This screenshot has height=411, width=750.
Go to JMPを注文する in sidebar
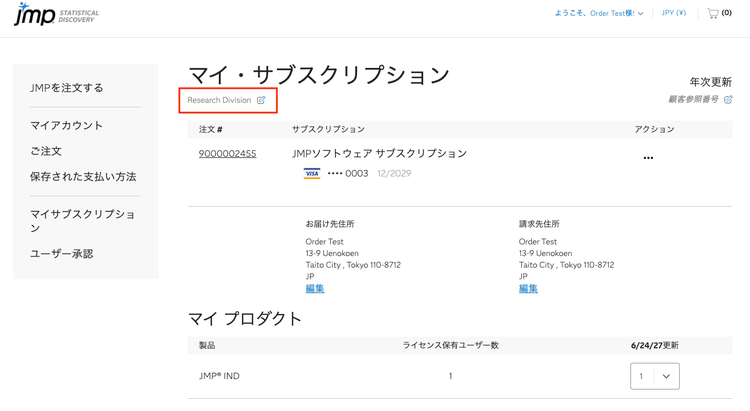[x=66, y=88]
